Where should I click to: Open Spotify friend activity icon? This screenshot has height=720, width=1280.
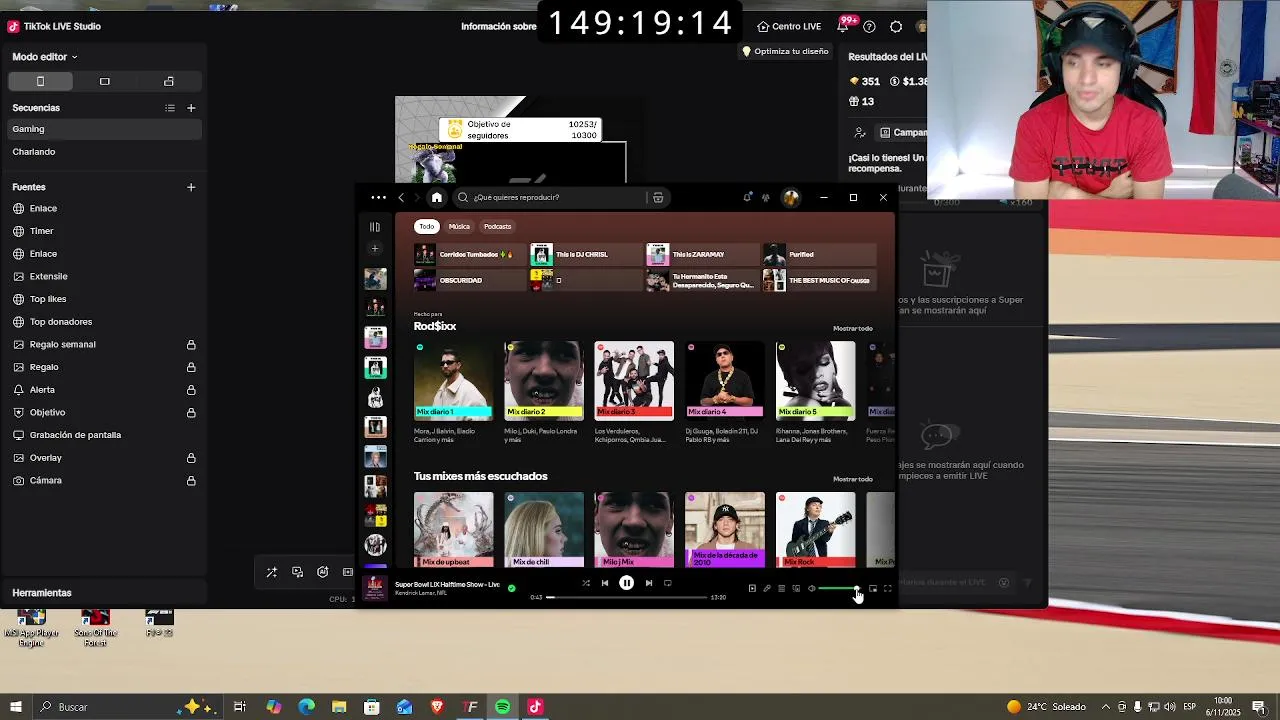(766, 197)
